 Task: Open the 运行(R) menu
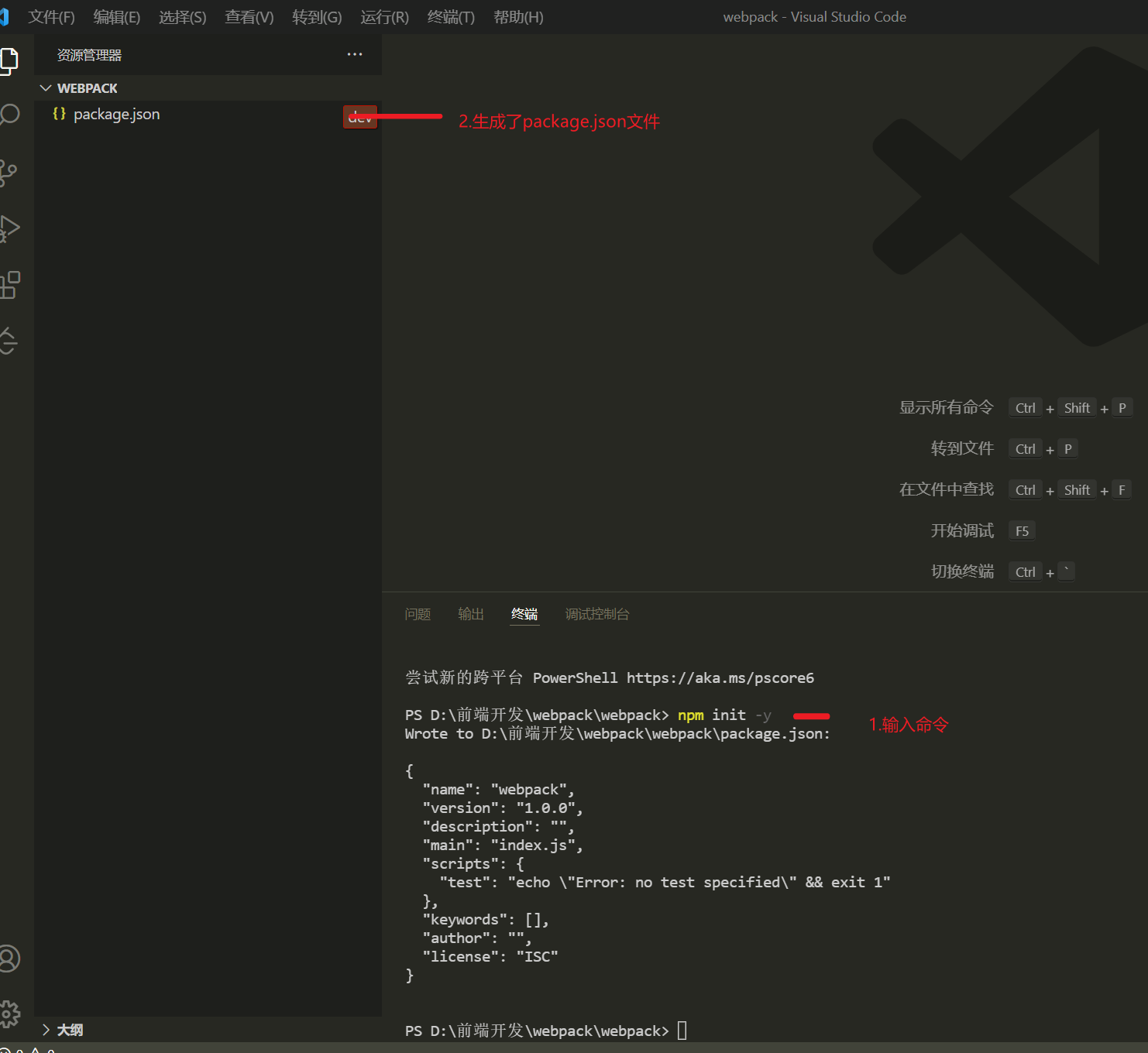coord(384,17)
